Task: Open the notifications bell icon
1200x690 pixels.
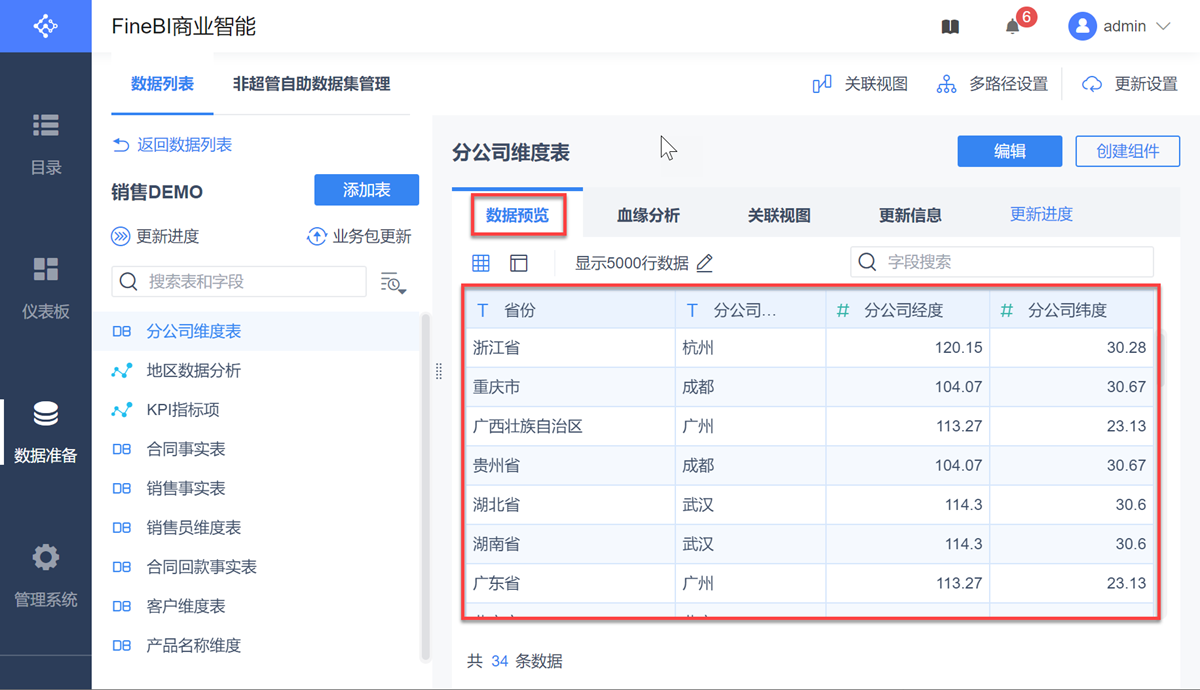Action: pyautogui.click(x=1013, y=27)
